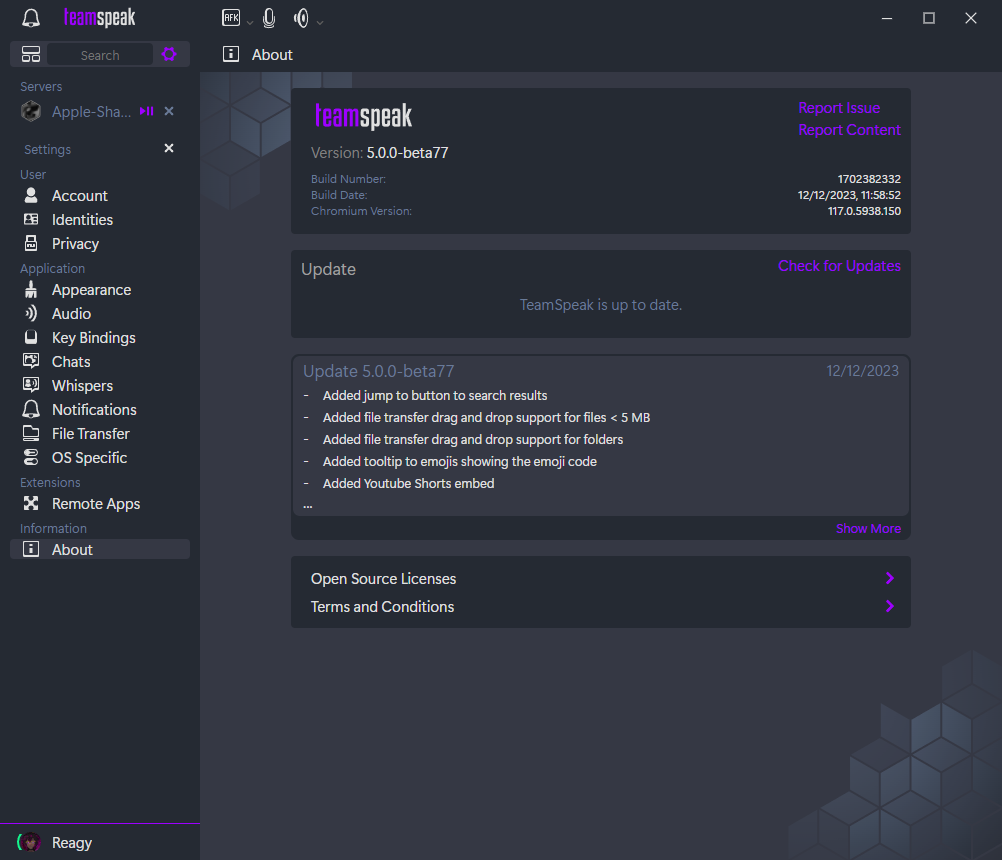Mute the speaker output icon

(301, 18)
